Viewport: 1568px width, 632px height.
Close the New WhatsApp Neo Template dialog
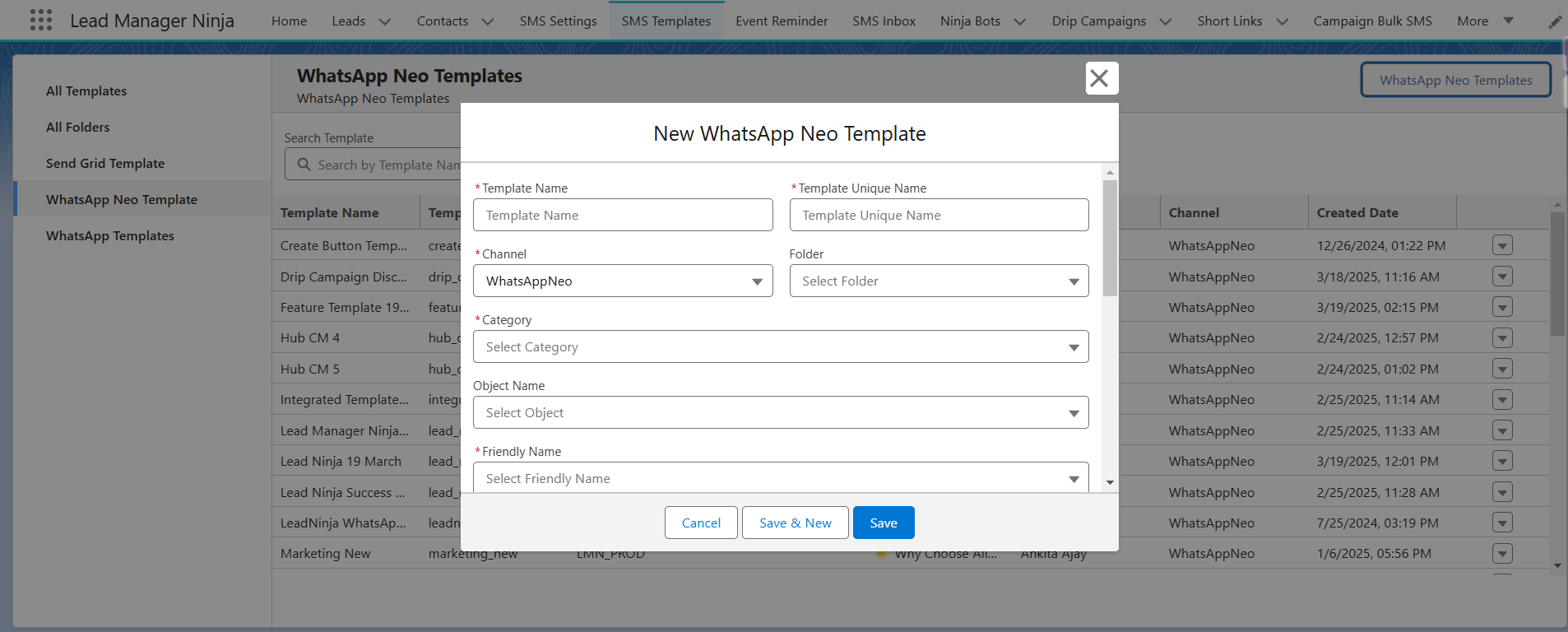click(x=1102, y=78)
